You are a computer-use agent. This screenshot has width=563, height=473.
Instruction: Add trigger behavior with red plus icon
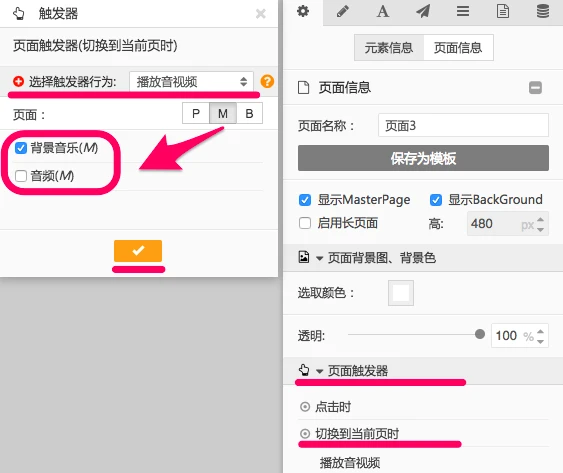[x=18, y=82]
